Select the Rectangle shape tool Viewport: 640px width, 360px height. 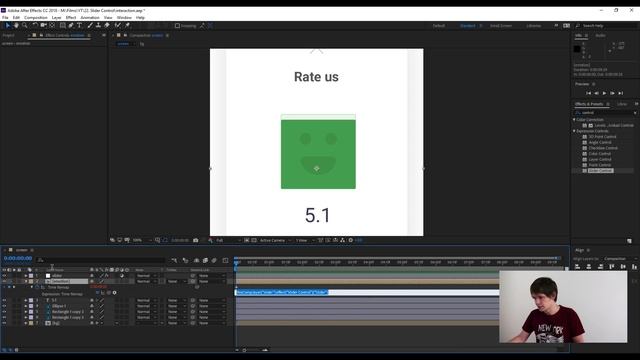62,25
